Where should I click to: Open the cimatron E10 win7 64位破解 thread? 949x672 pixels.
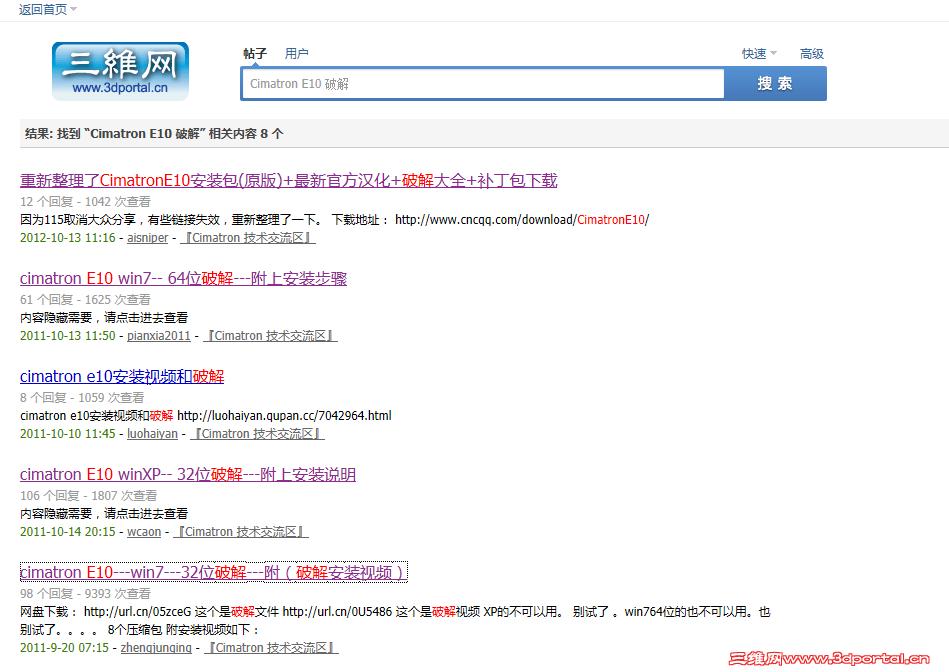click(x=183, y=278)
